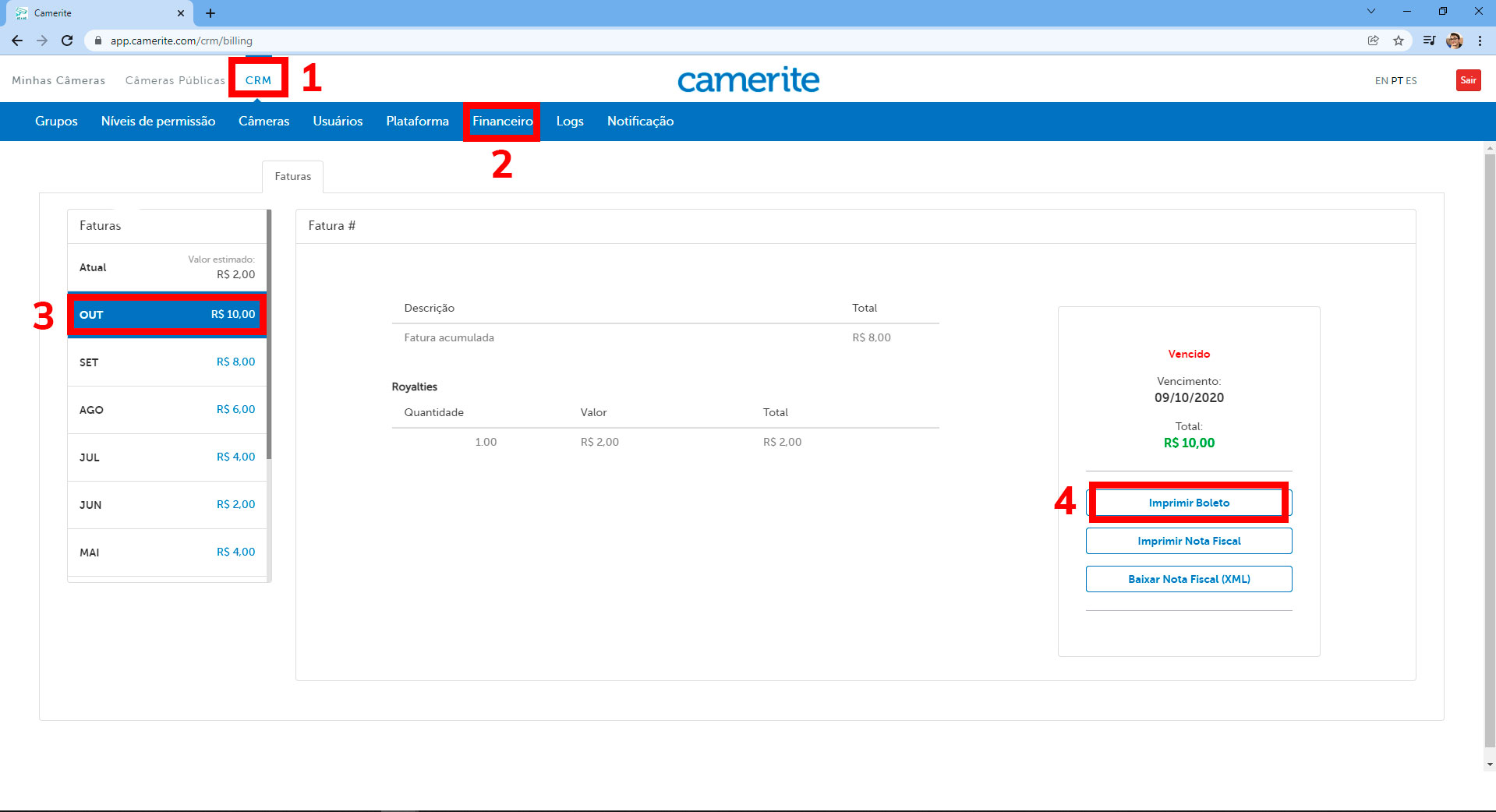
Task: Bookmark this page with the star icon
Action: tap(1399, 41)
